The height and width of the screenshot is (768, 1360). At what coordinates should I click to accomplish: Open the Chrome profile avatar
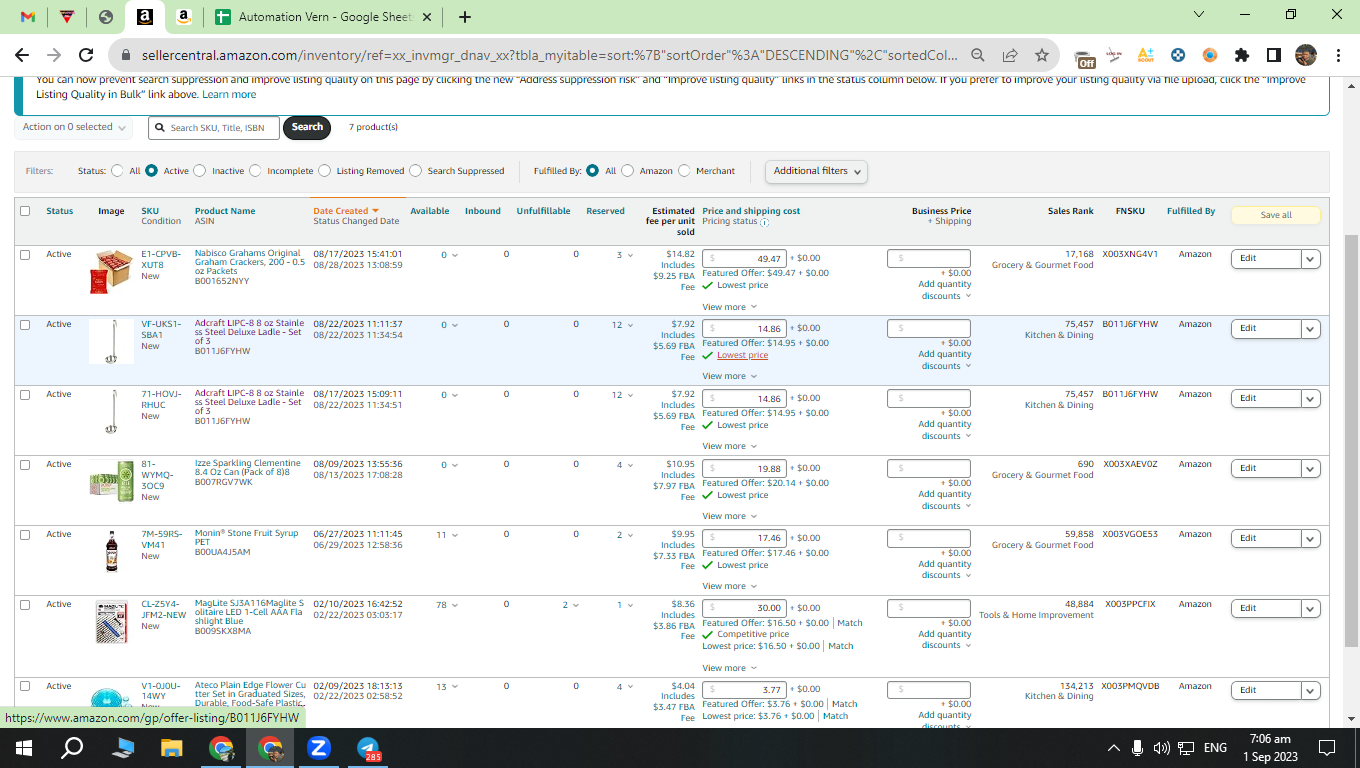coord(1306,55)
